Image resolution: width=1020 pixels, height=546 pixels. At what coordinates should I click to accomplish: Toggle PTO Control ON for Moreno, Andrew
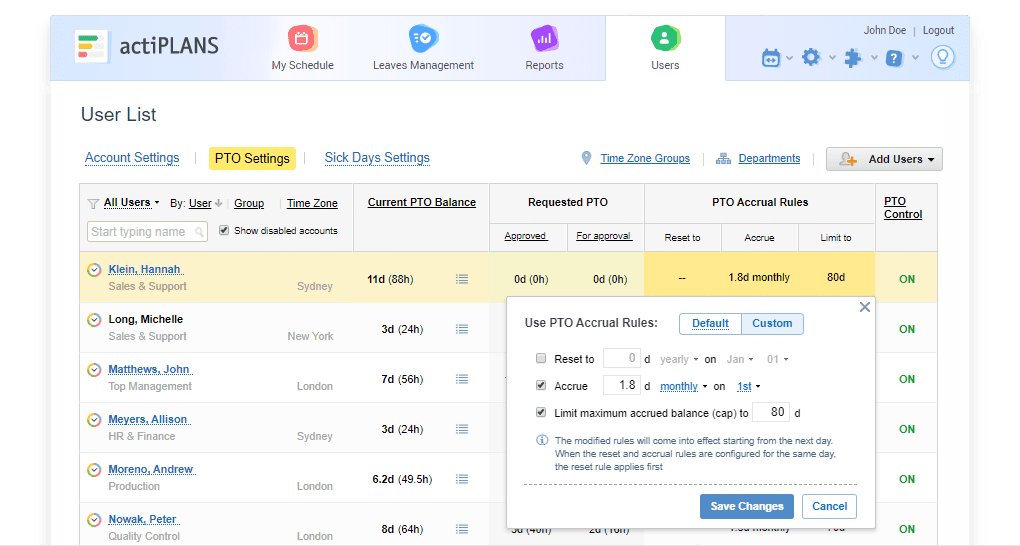coord(907,479)
